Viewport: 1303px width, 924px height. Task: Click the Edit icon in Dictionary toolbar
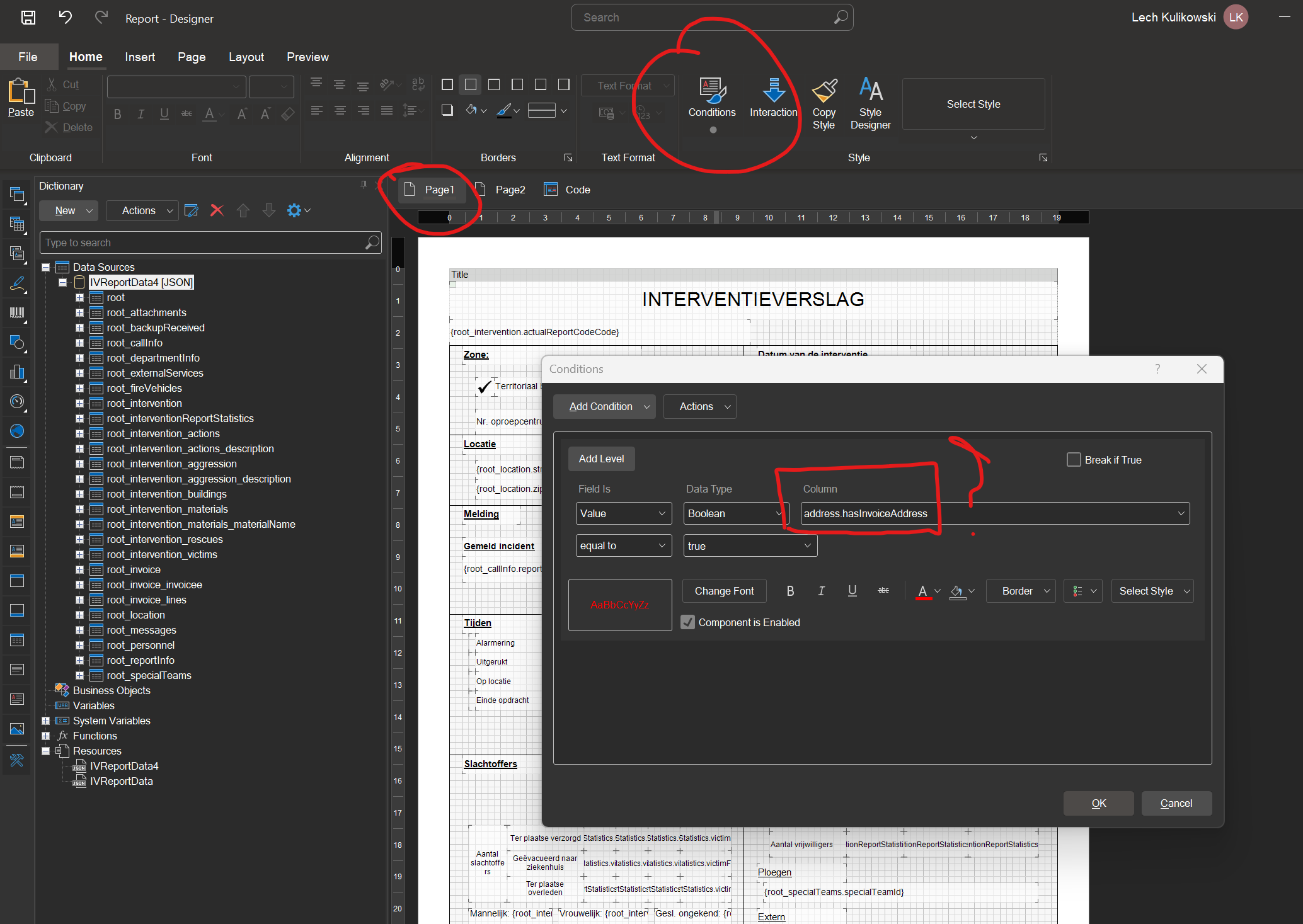pyautogui.click(x=192, y=210)
